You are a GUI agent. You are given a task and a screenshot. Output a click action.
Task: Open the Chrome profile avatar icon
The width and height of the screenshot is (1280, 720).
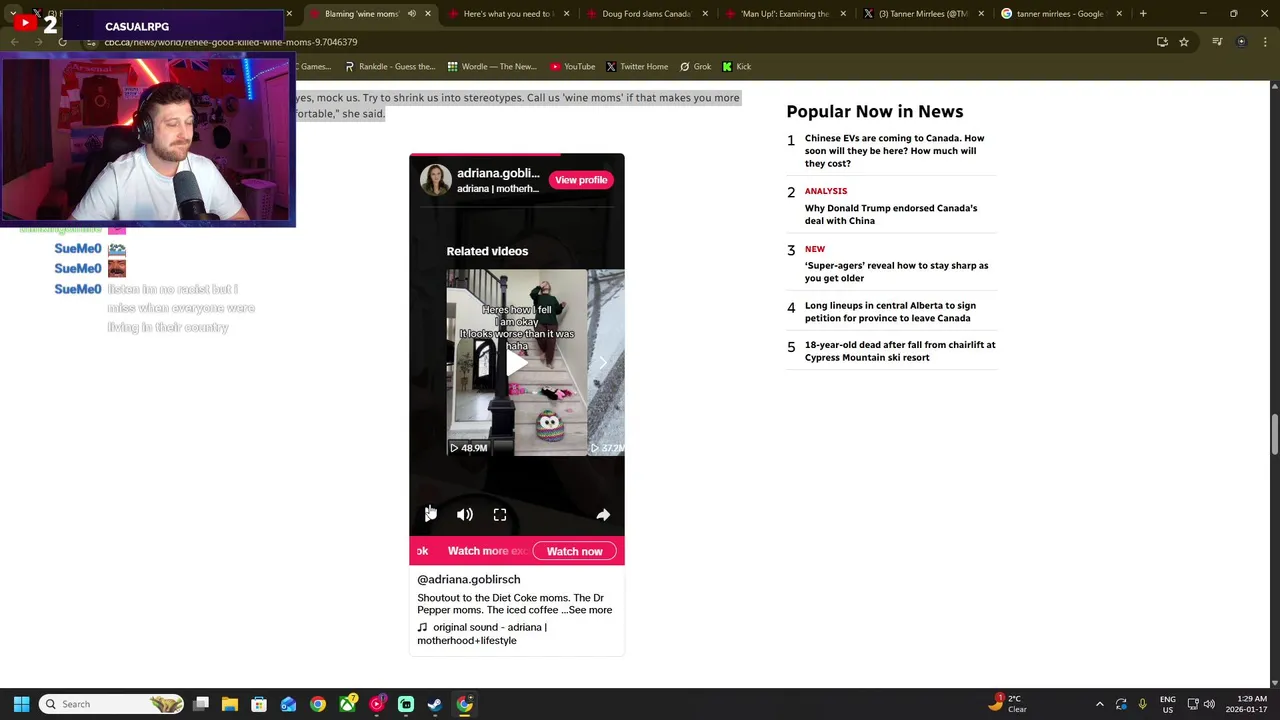tap(1242, 42)
